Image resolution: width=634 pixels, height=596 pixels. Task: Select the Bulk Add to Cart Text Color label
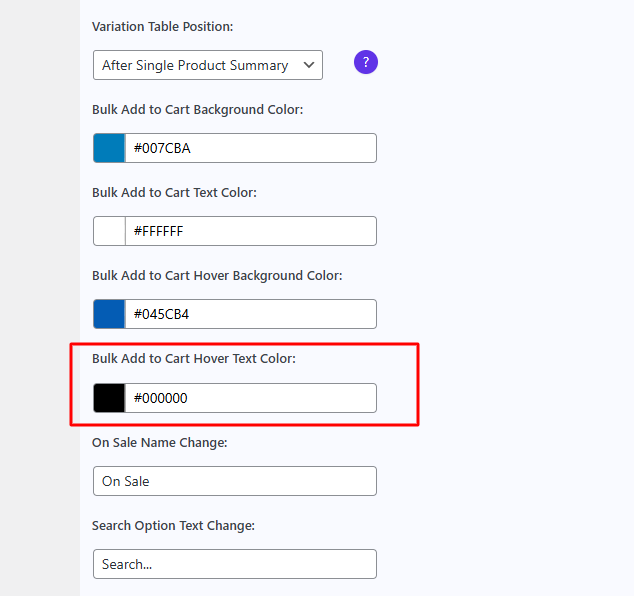[x=174, y=192]
